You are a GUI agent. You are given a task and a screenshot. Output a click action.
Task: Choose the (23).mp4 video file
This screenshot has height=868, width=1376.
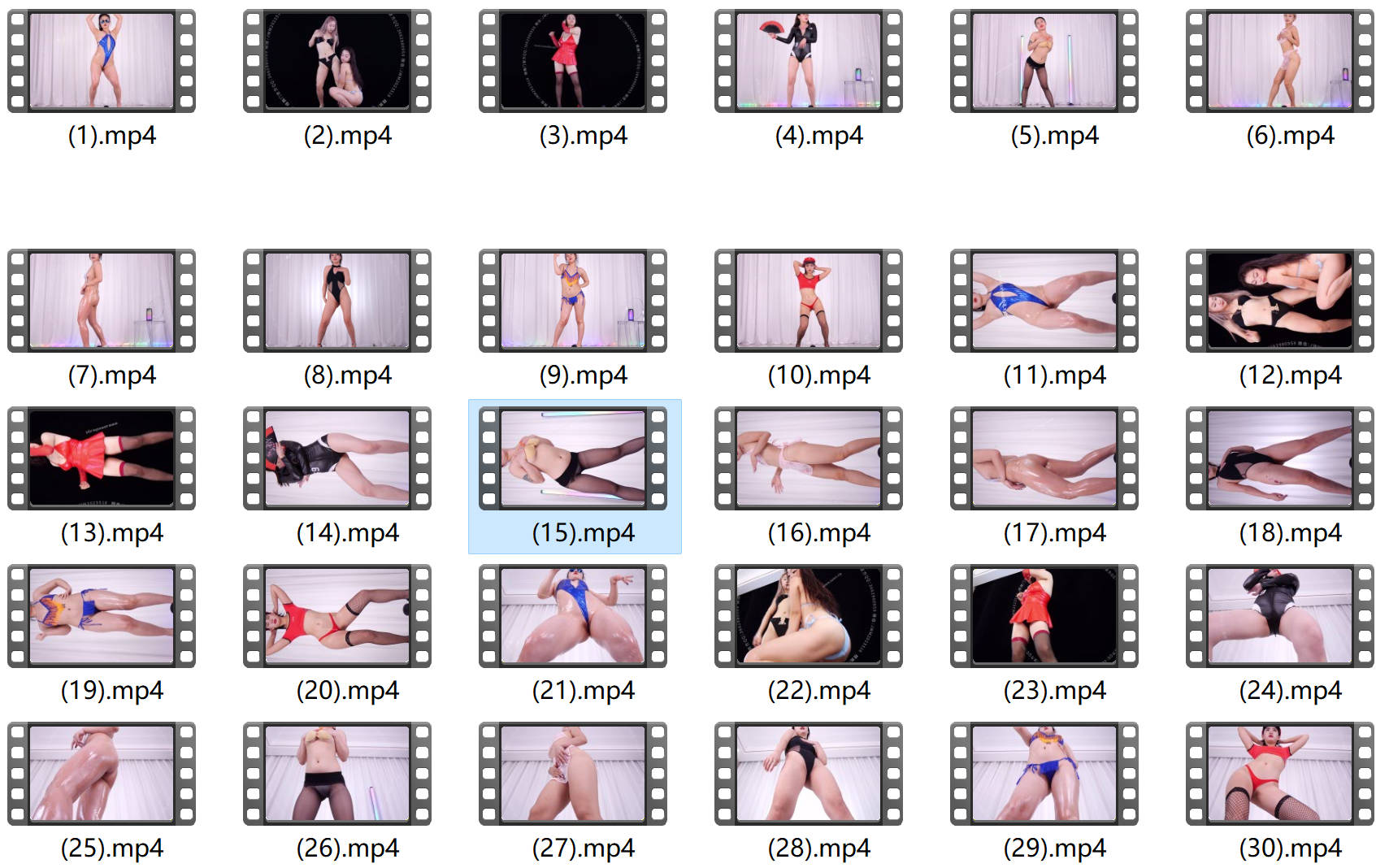pos(1044,616)
